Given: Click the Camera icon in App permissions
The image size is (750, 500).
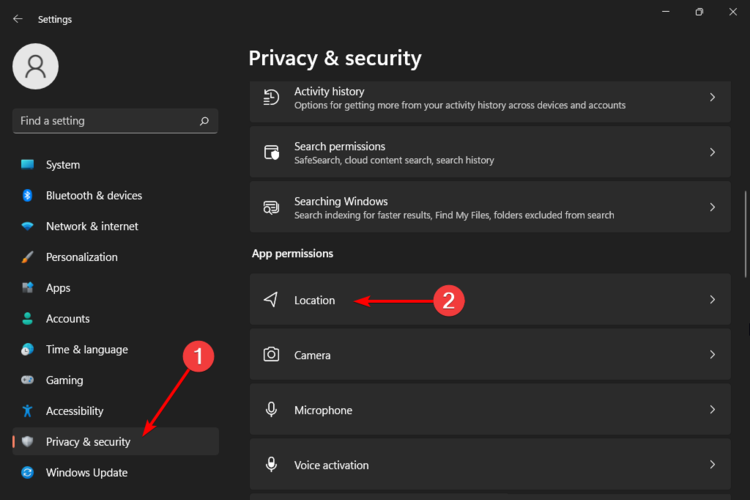Looking at the screenshot, I should coord(271,355).
